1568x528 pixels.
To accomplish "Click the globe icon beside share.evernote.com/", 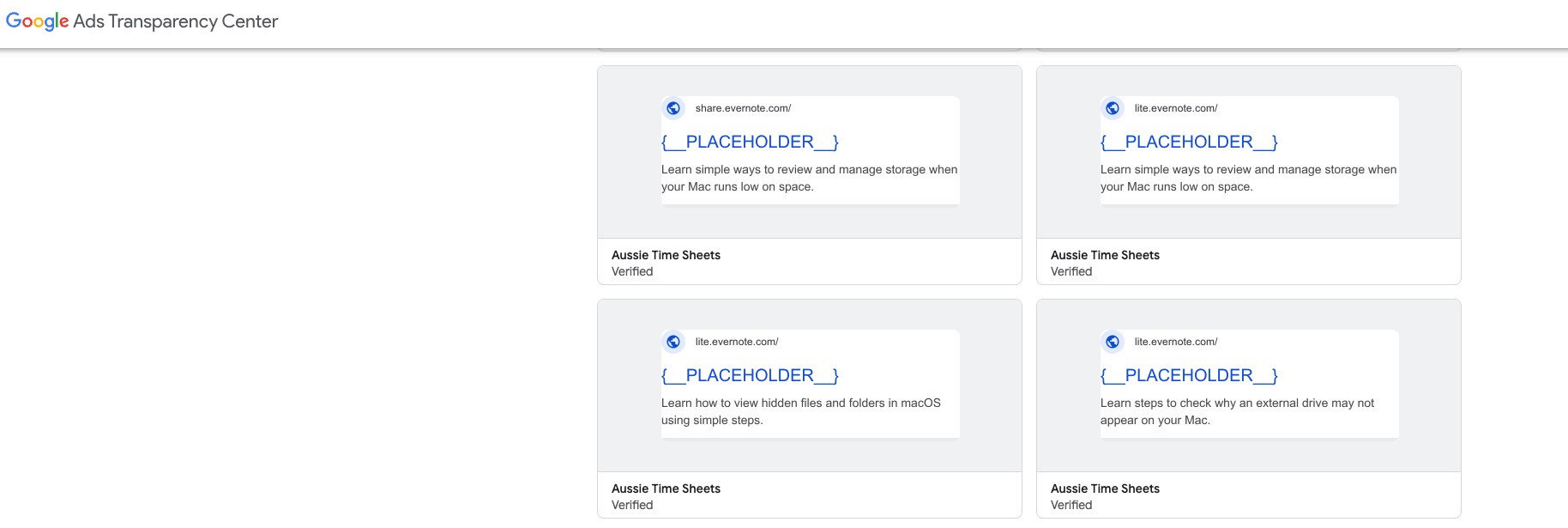I will 673,108.
